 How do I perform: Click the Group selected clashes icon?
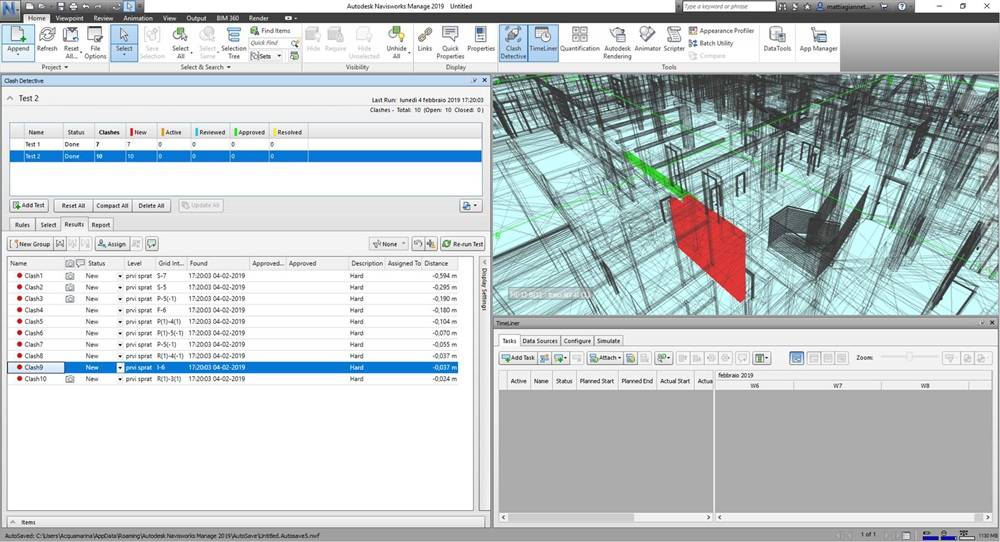tap(60, 244)
